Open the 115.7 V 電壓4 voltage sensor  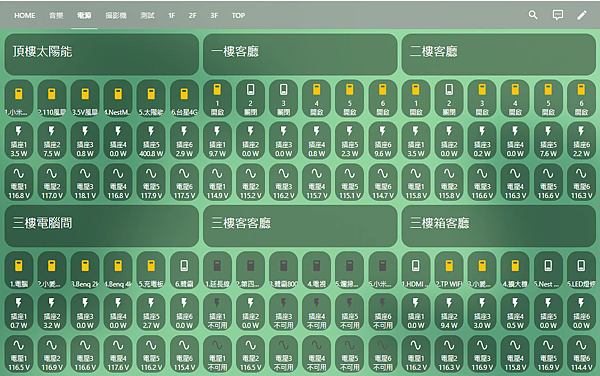[x=316, y=182]
